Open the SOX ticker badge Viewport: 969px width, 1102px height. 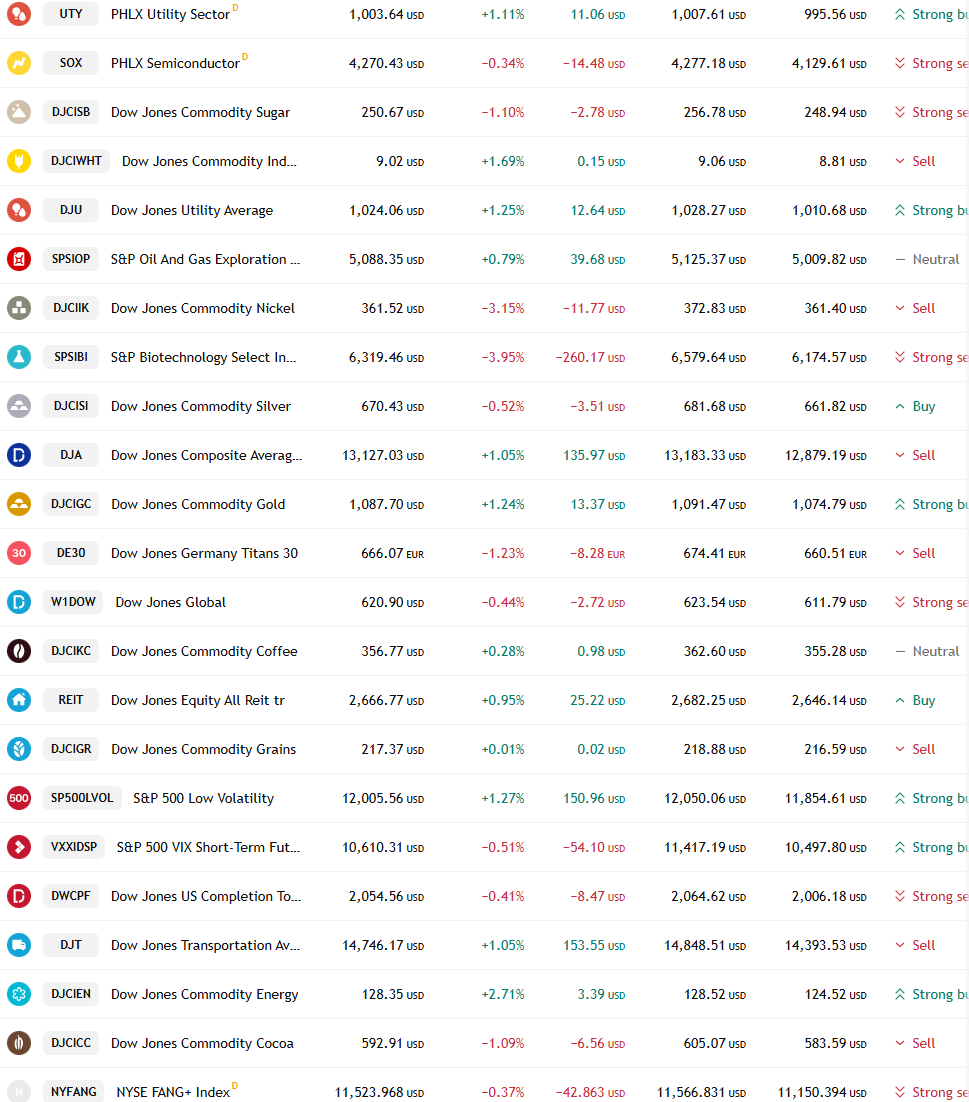[x=71, y=63]
